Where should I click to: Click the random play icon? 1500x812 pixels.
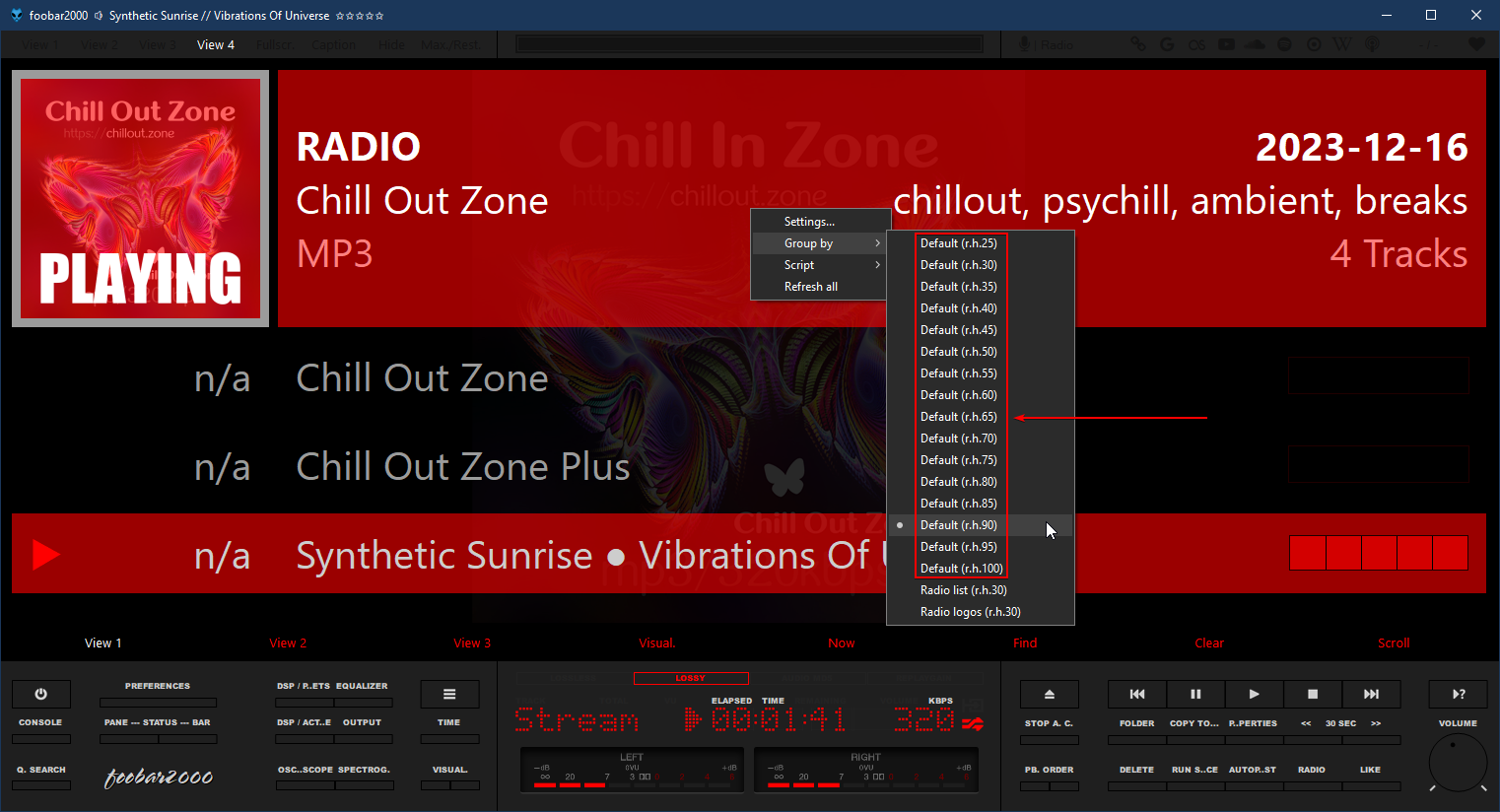(1459, 695)
